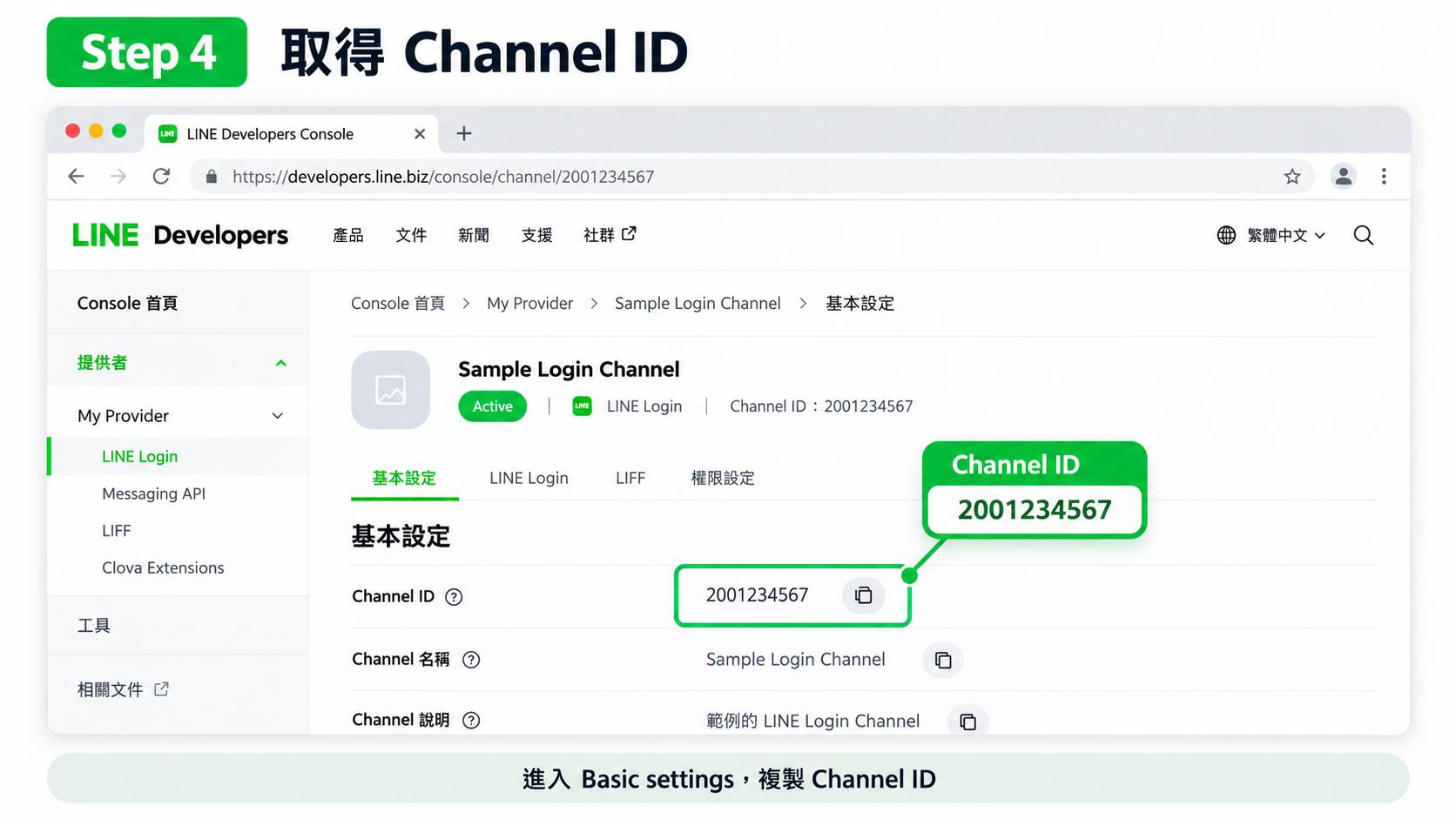Collapse the 提供者 sidebar section

pyautogui.click(x=280, y=363)
